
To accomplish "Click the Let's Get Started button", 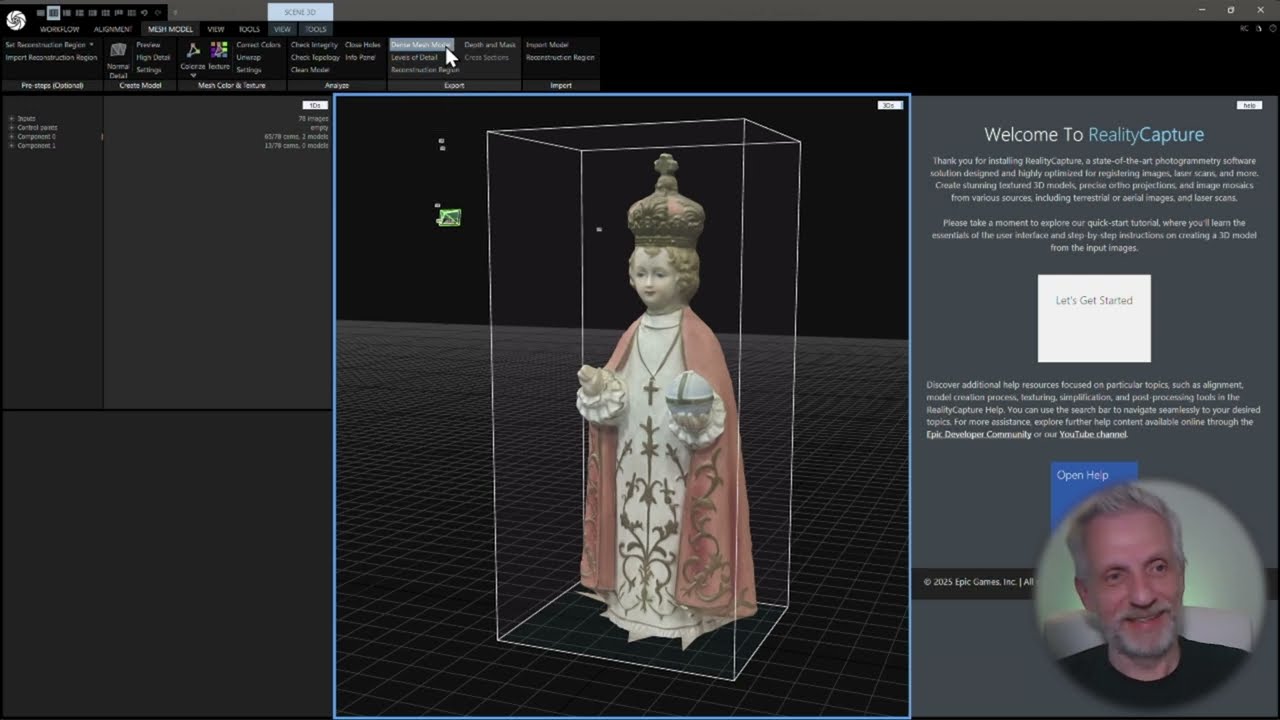I will 1094,318.
